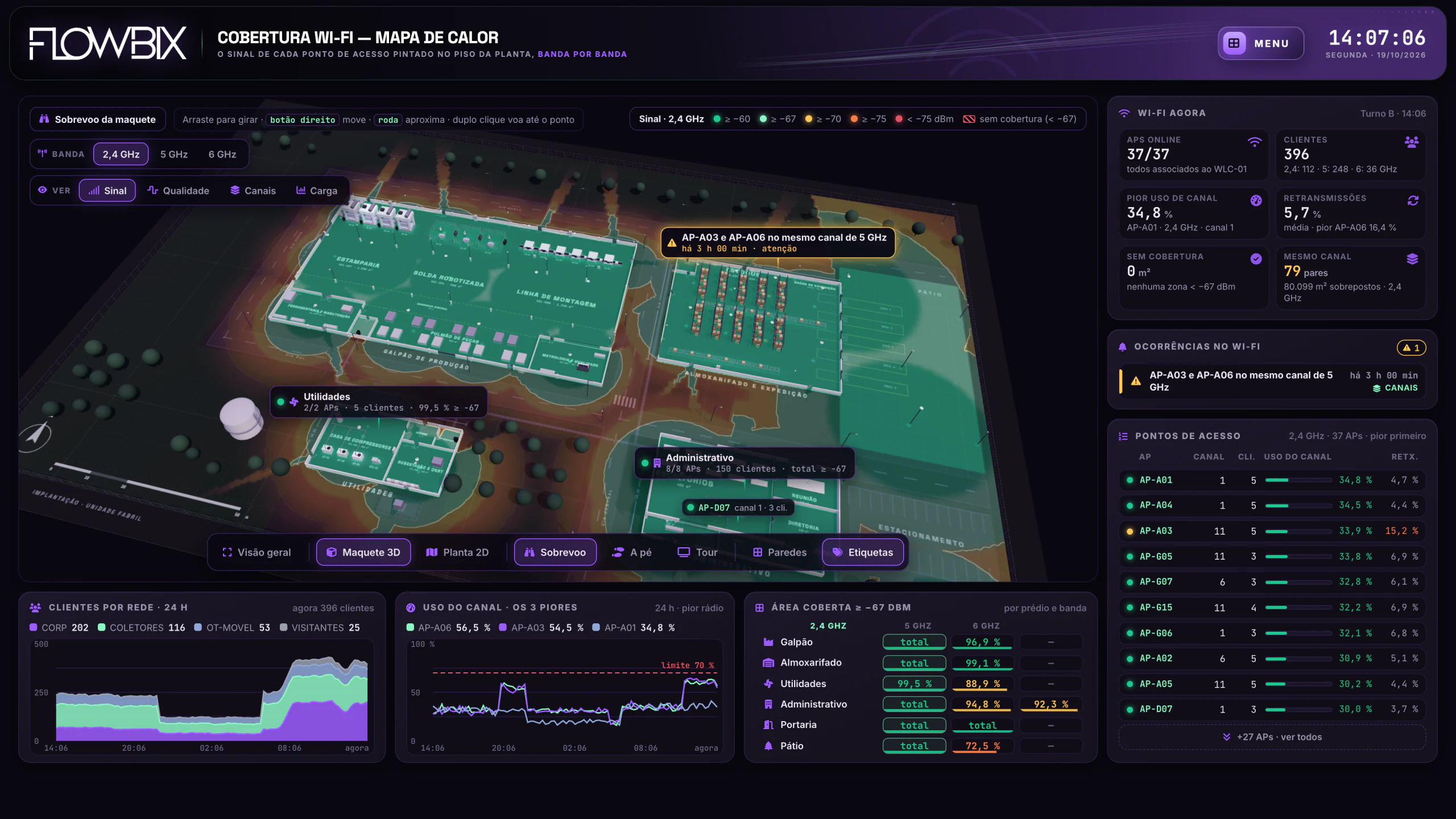Click the APs Online wifi icon
This screenshot has height=819, width=1456.
(x=1254, y=142)
